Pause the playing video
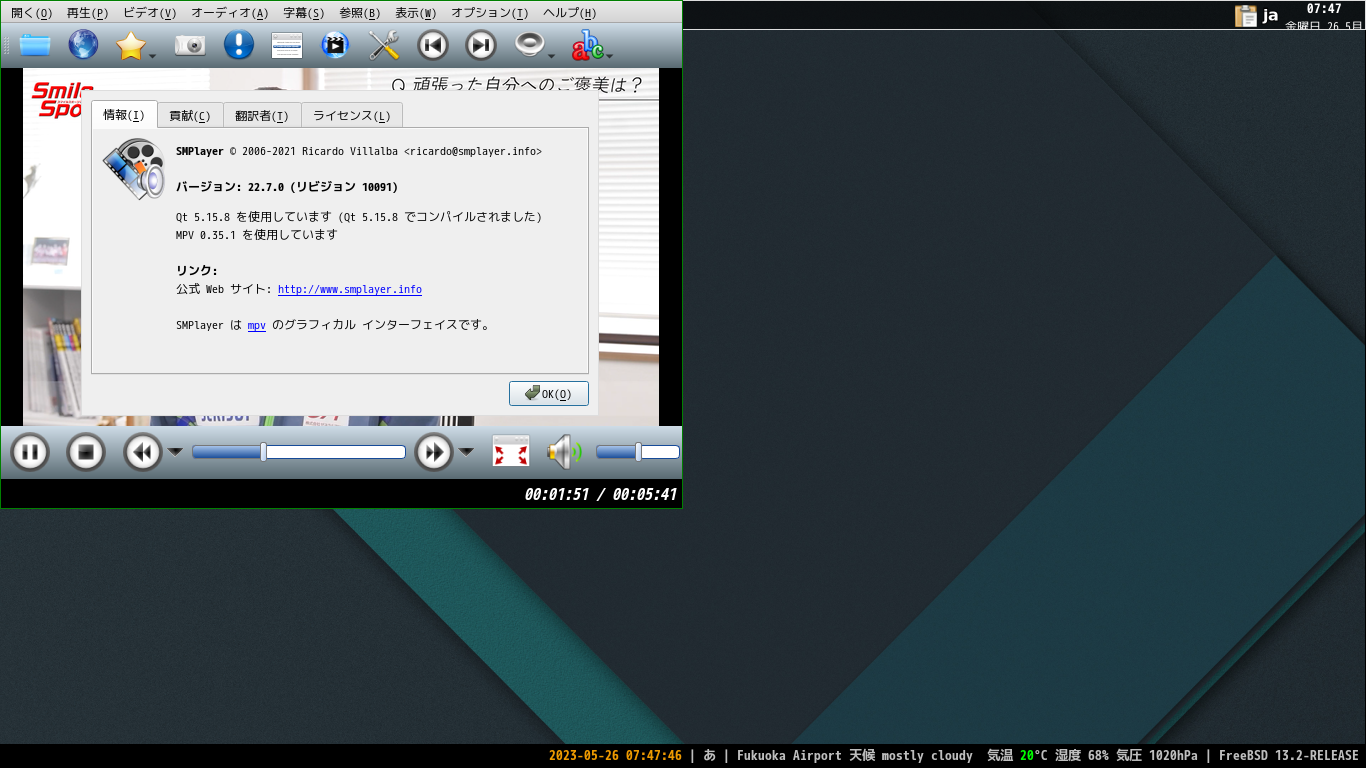Screen dimensions: 1366x768 pyautogui.click(x=30, y=453)
